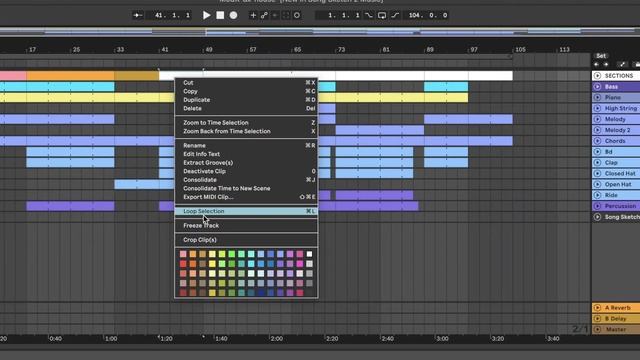This screenshot has width=640, height=360.
Task: Jump to the next locator arrow
Action: [606, 64]
